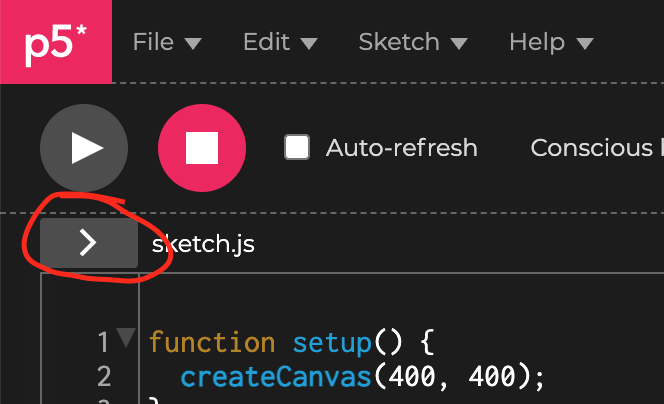This screenshot has width=664, height=404.
Task: Enable the Auto-refresh checkbox
Action: click(x=297, y=147)
